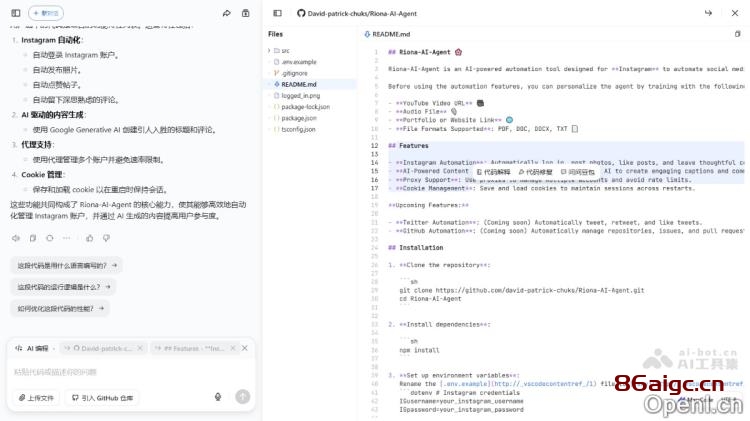Ask suggested question about optimizing code performance
The height and width of the screenshot is (421, 750).
pyautogui.click(x=60, y=309)
